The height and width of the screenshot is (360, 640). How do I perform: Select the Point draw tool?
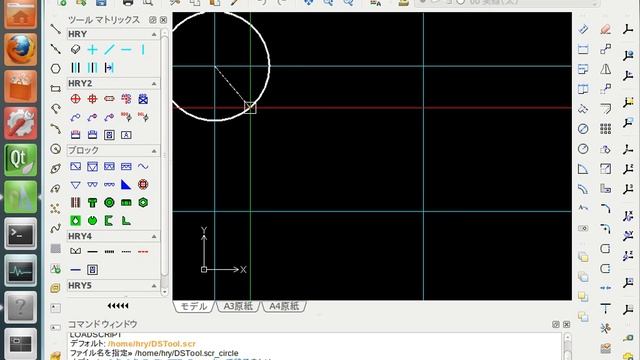point(56,209)
